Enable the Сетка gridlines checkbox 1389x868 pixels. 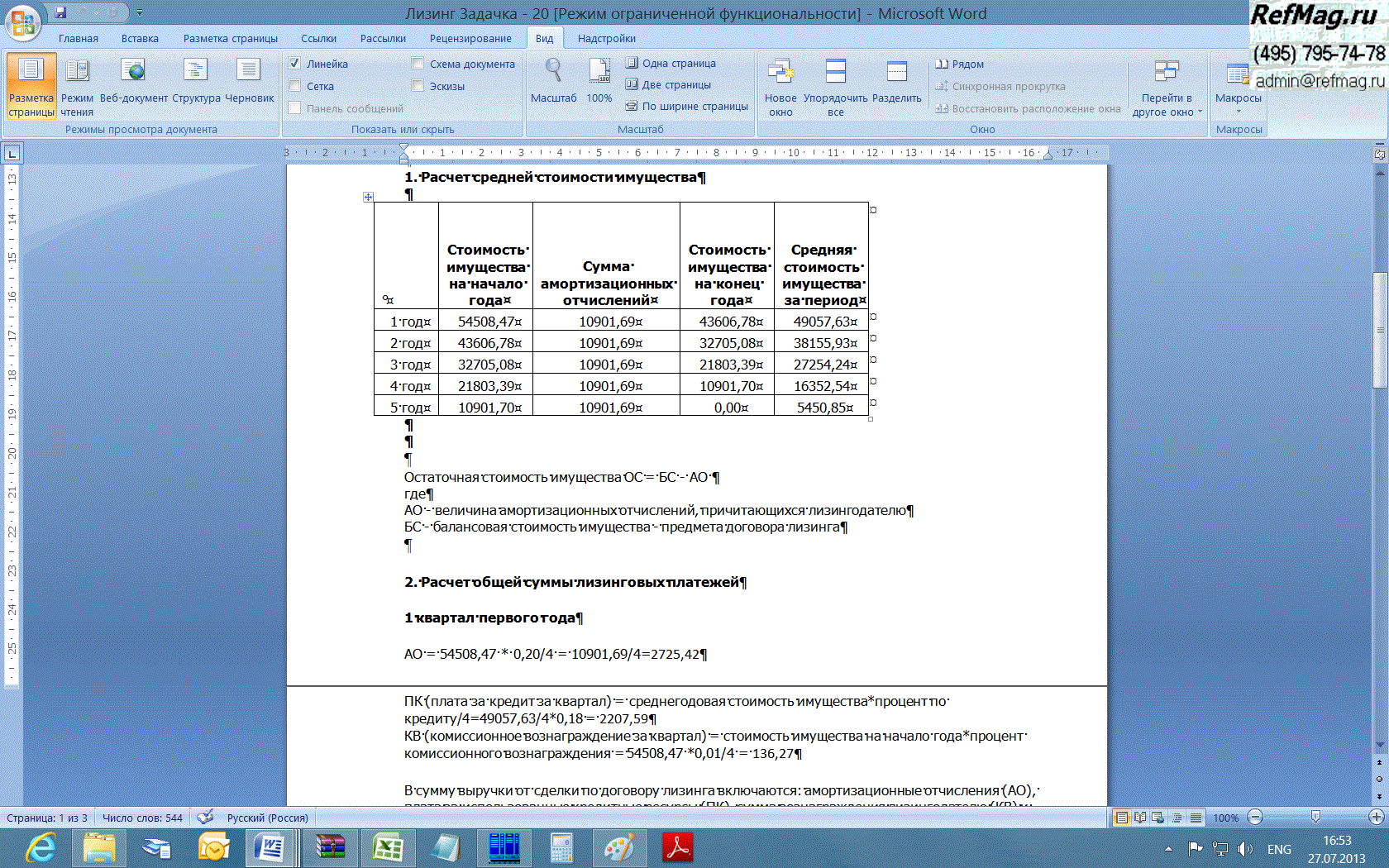coord(294,86)
